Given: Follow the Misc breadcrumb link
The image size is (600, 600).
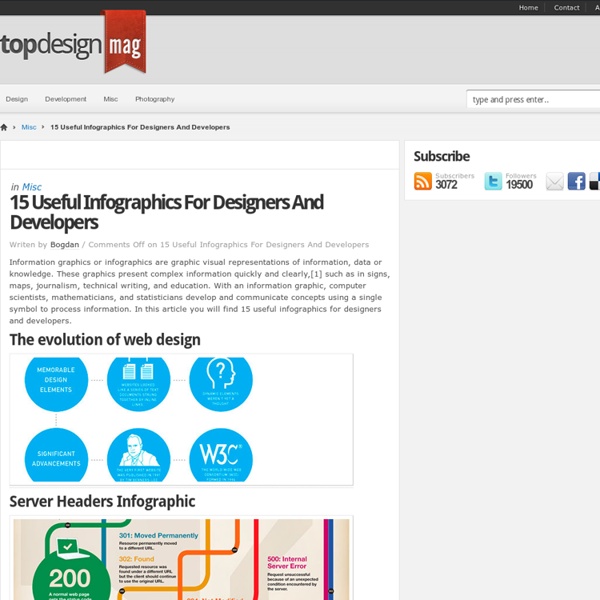Looking at the screenshot, I should click(x=29, y=127).
